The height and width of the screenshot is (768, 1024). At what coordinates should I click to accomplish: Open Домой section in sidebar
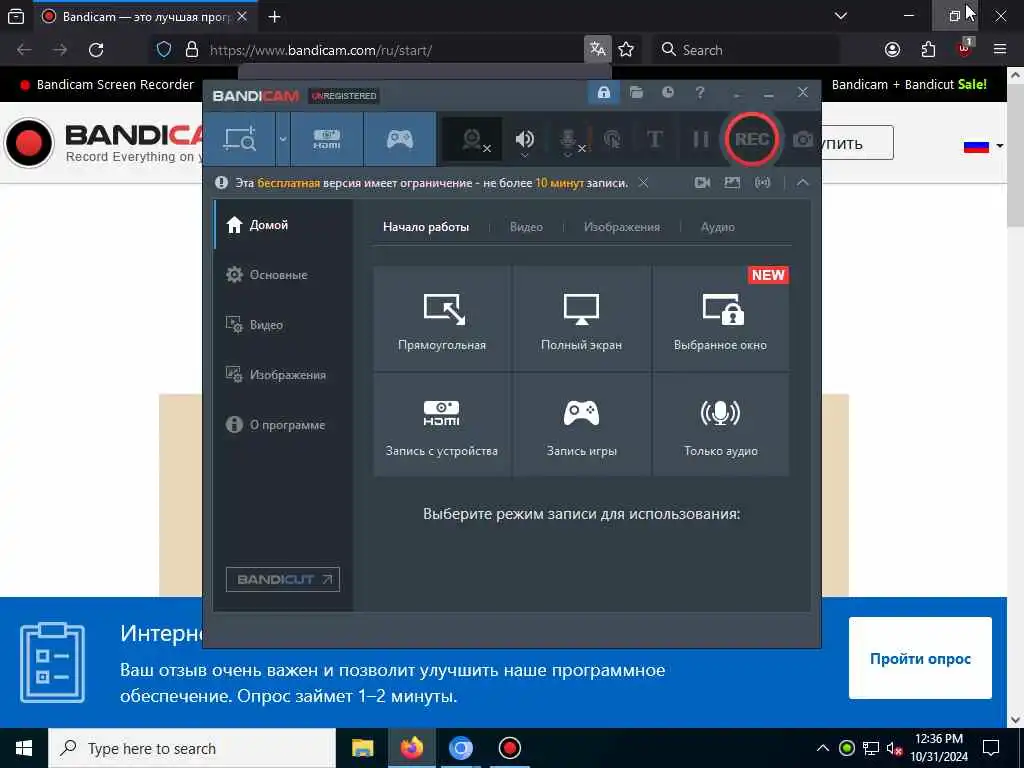283,225
